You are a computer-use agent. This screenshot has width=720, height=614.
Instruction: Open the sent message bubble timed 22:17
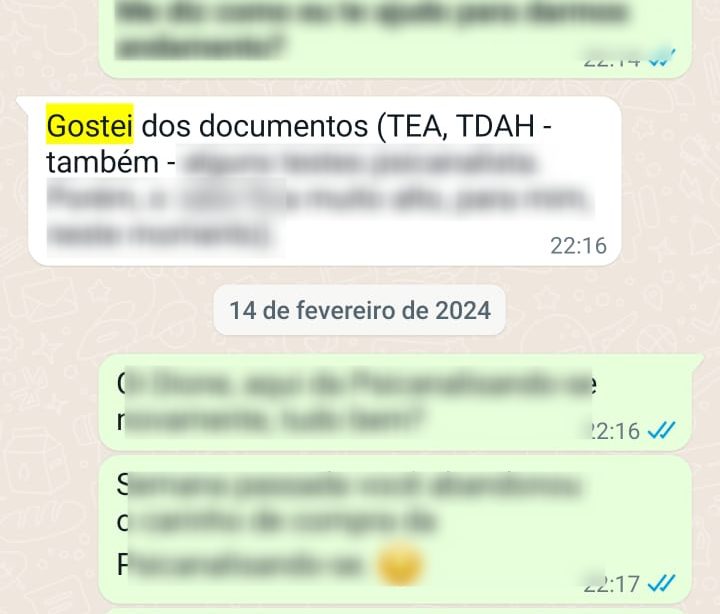(x=395, y=530)
